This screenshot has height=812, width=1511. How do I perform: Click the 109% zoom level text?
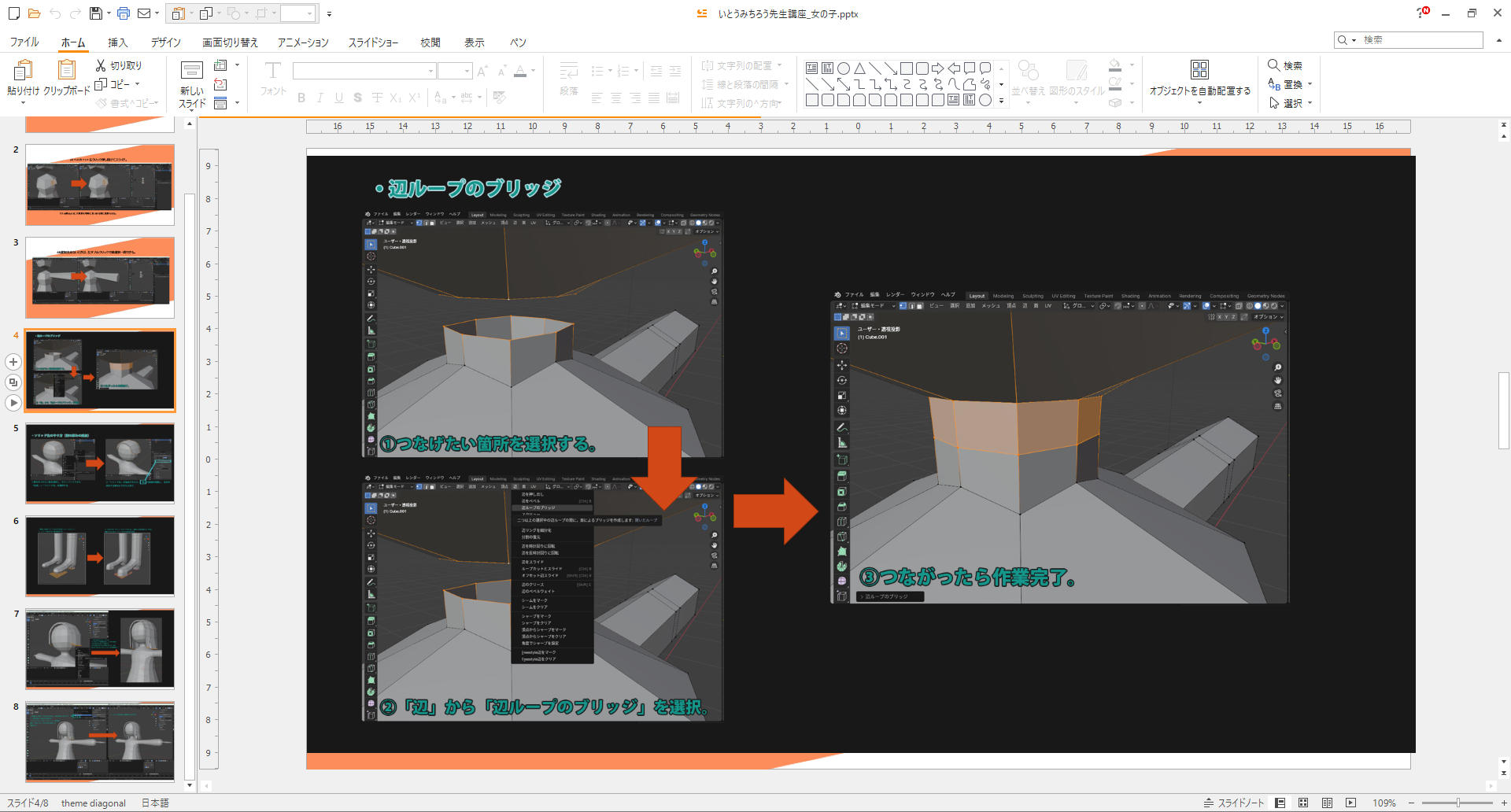coord(1384,803)
